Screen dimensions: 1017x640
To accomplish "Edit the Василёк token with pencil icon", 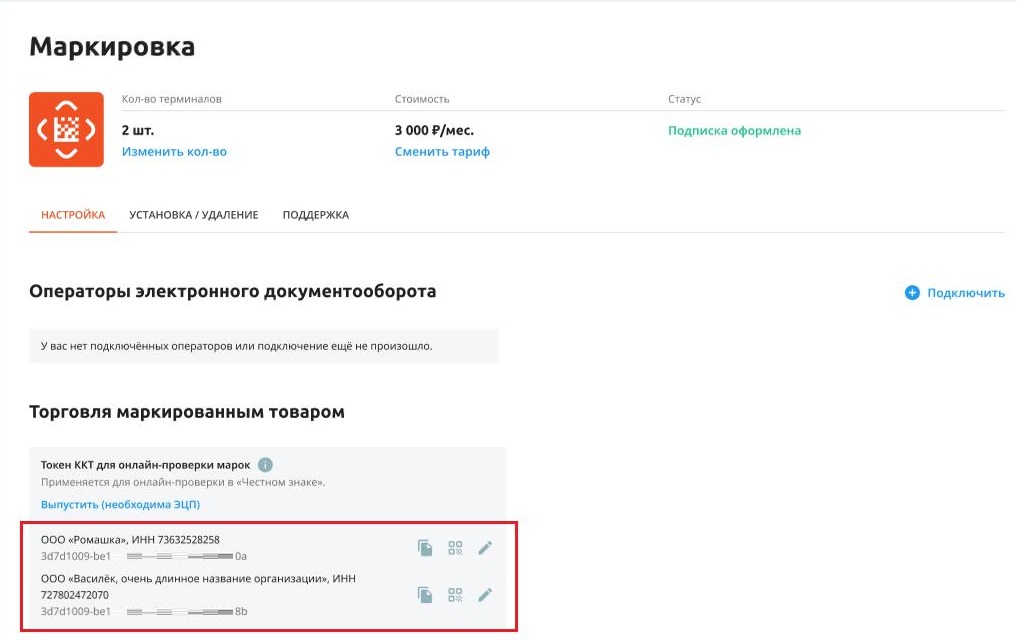I will [485, 595].
